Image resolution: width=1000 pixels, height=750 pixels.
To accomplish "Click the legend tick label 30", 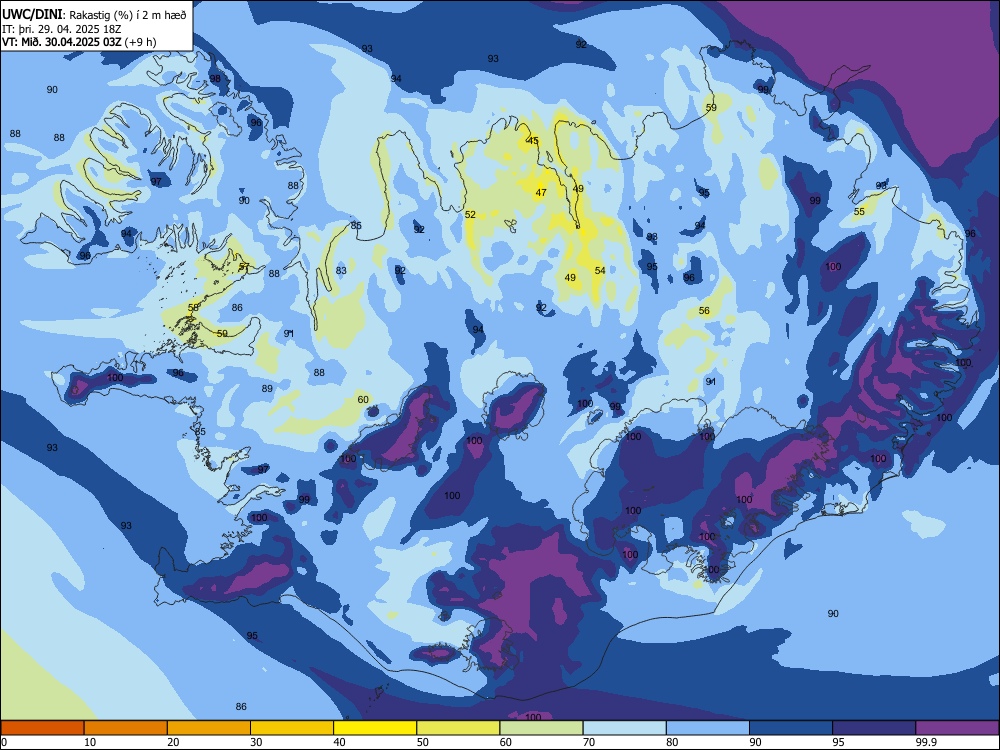I will pyautogui.click(x=256, y=742).
